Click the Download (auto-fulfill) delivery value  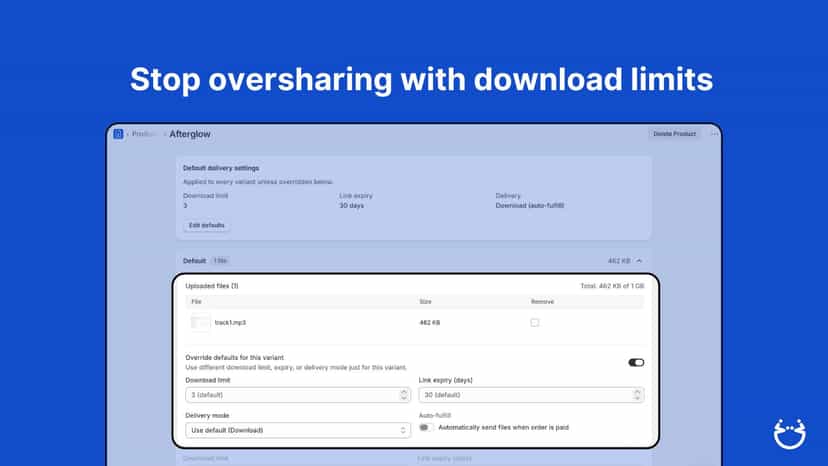[530, 206]
